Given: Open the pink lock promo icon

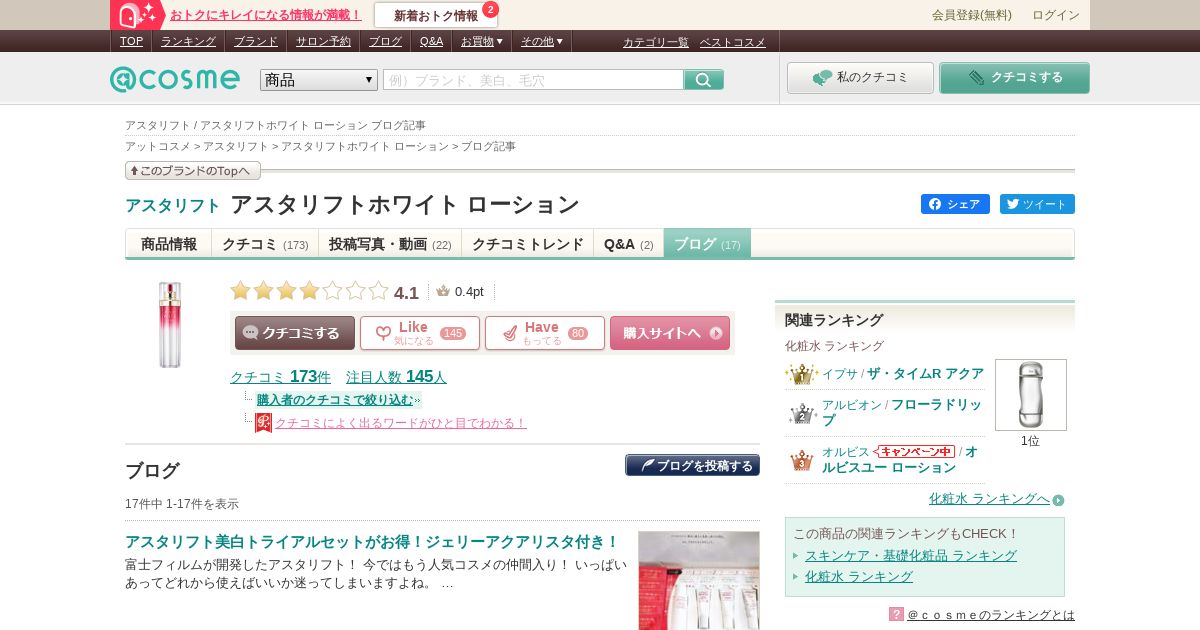Looking at the screenshot, I should click(138, 15).
